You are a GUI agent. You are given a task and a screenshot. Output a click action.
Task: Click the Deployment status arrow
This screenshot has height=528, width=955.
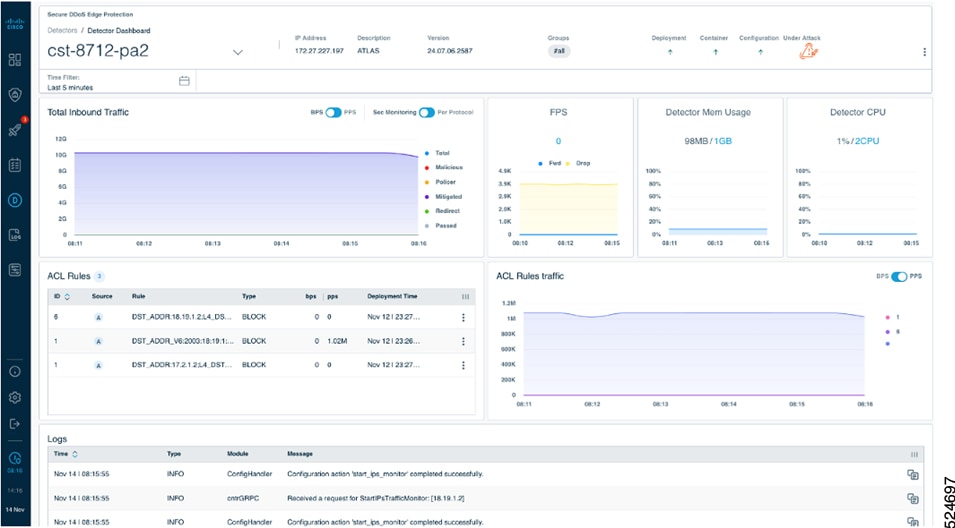coord(670,52)
